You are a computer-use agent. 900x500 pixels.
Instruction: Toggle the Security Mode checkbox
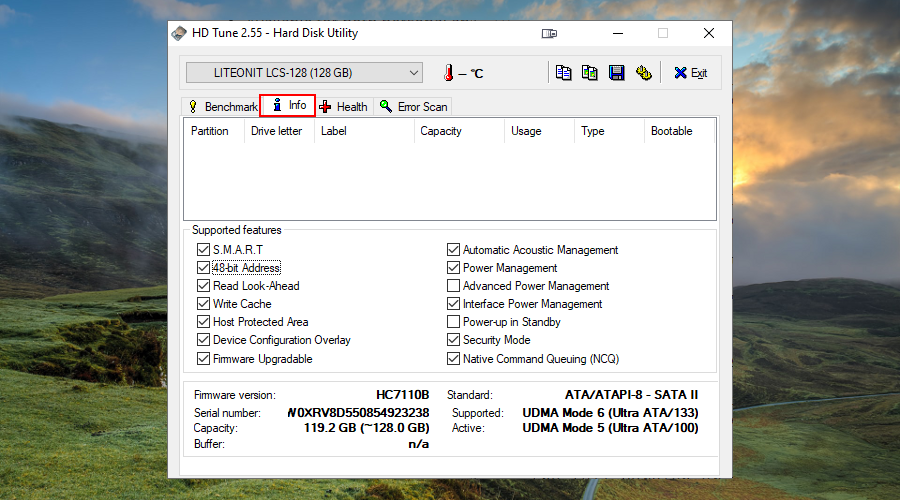click(453, 340)
